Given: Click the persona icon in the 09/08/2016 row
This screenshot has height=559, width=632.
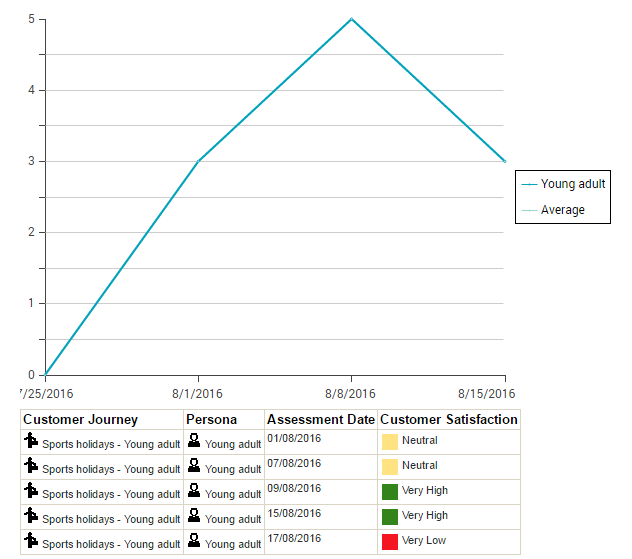Looking at the screenshot, I should point(194,491).
